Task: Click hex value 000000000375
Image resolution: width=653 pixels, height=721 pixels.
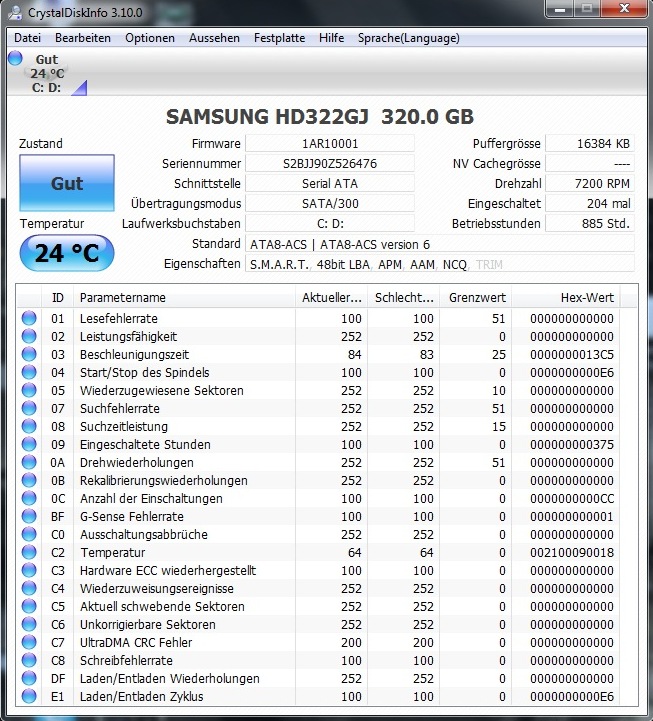Action: point(572,444)
